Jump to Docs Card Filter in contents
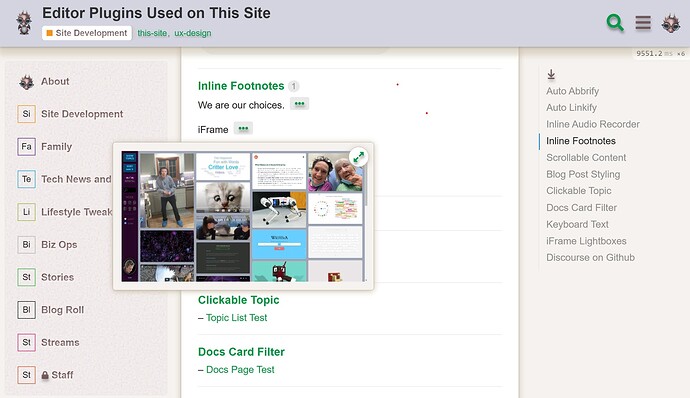 pyautogui.click(x=581, y=207)
